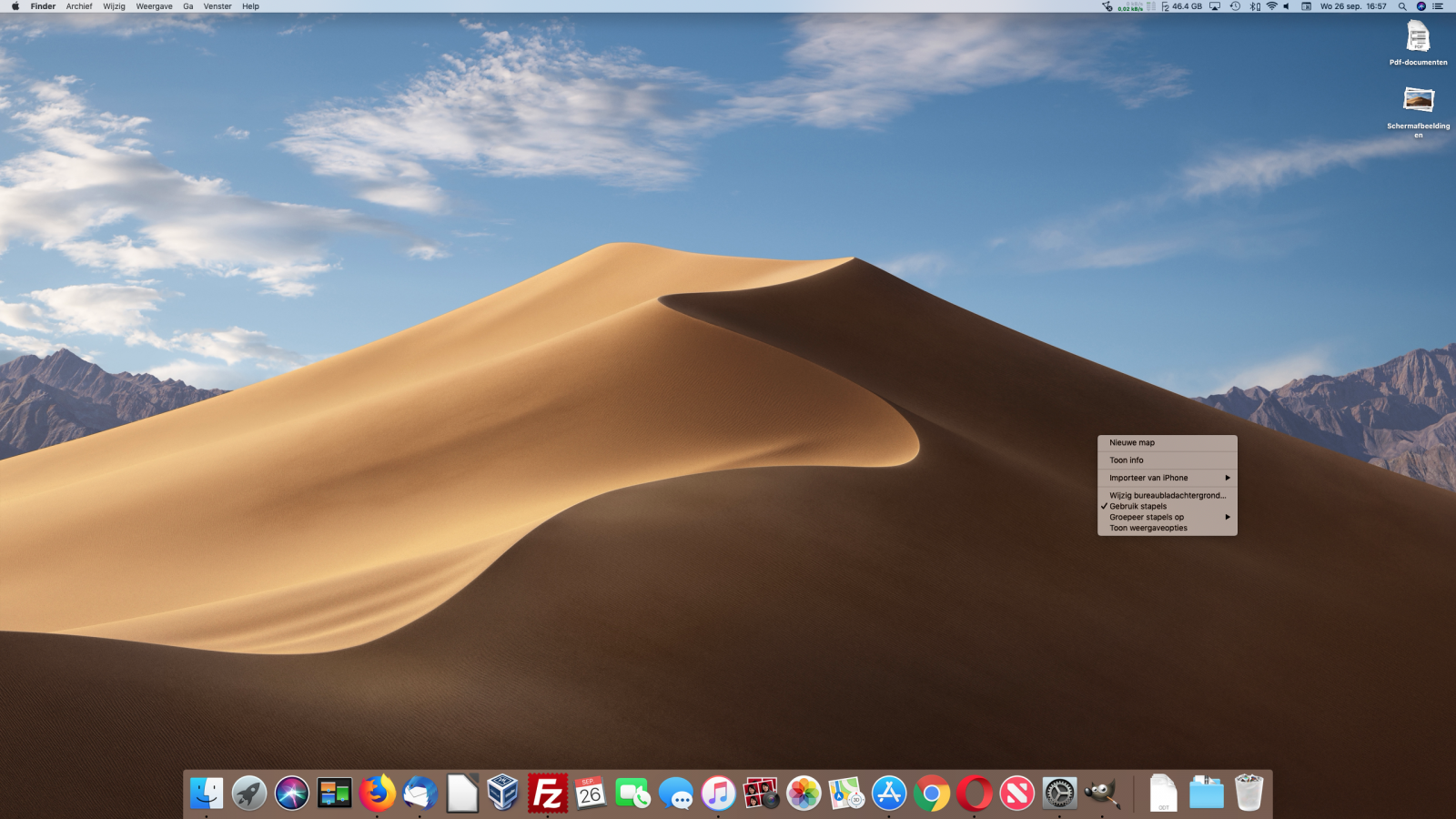Choose Wijzig bureaubladachtergrond option

click(1167, 495)
